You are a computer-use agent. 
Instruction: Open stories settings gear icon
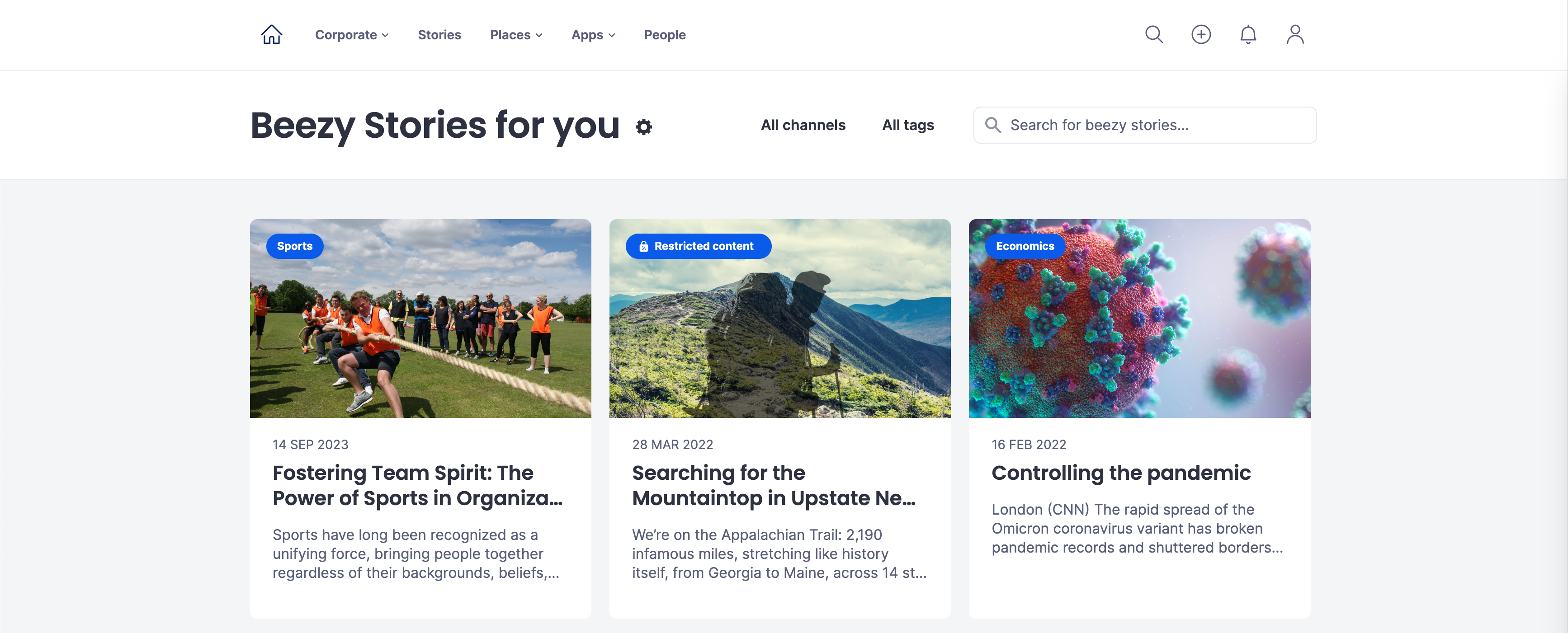coord(643,127)
